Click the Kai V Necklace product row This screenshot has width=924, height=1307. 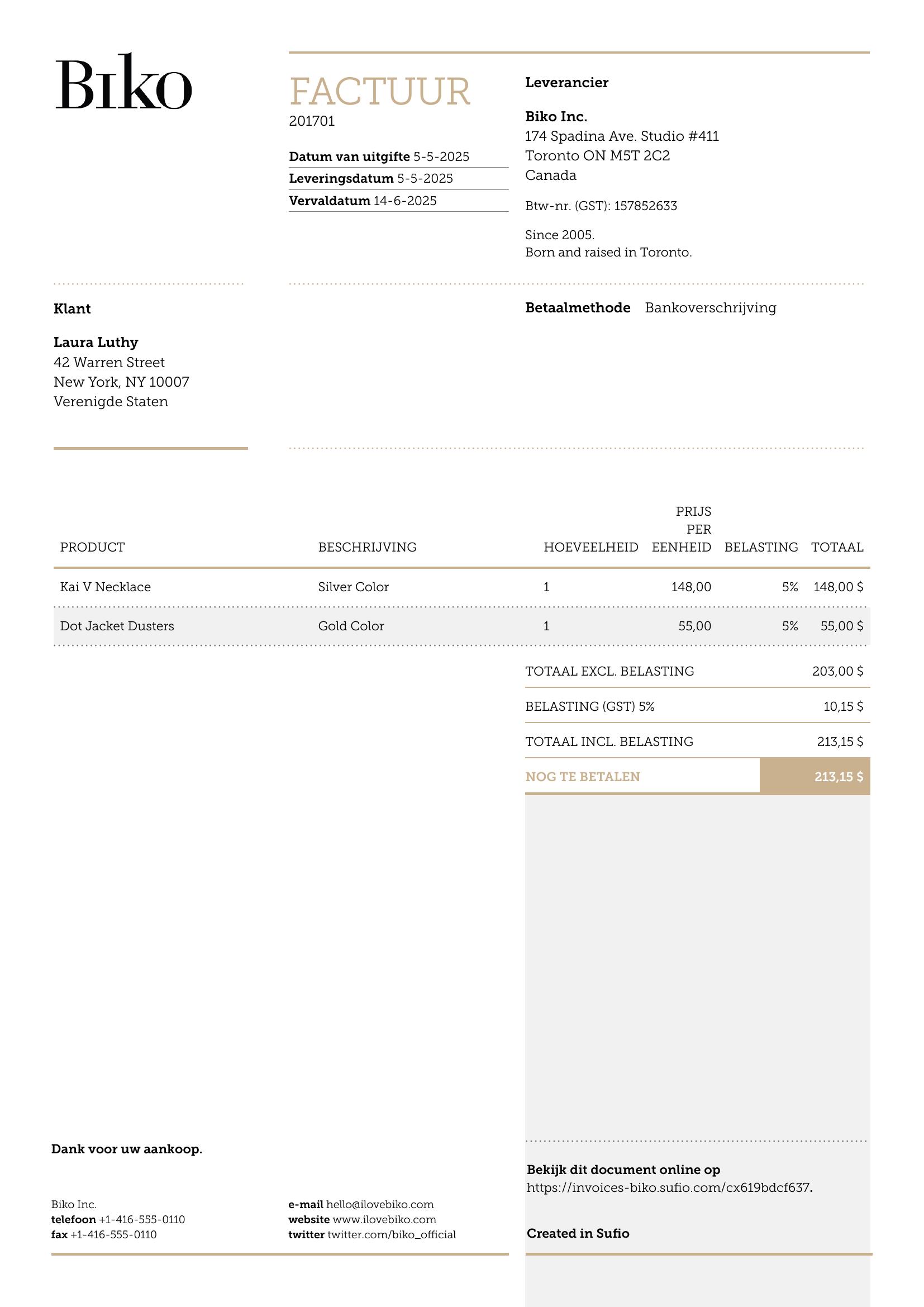[x=461, y=587]
